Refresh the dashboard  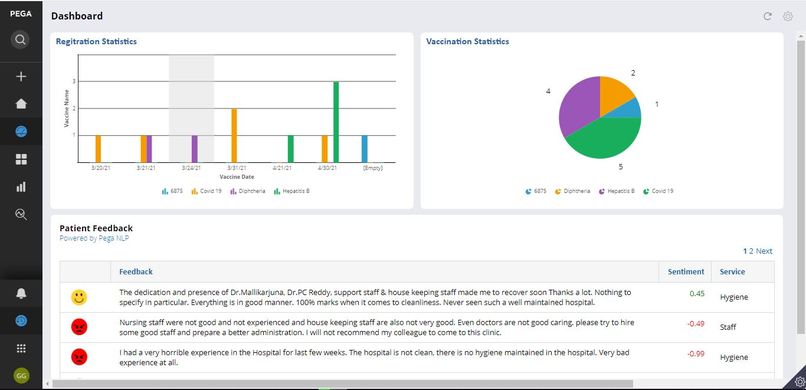[x=767, y=16]
